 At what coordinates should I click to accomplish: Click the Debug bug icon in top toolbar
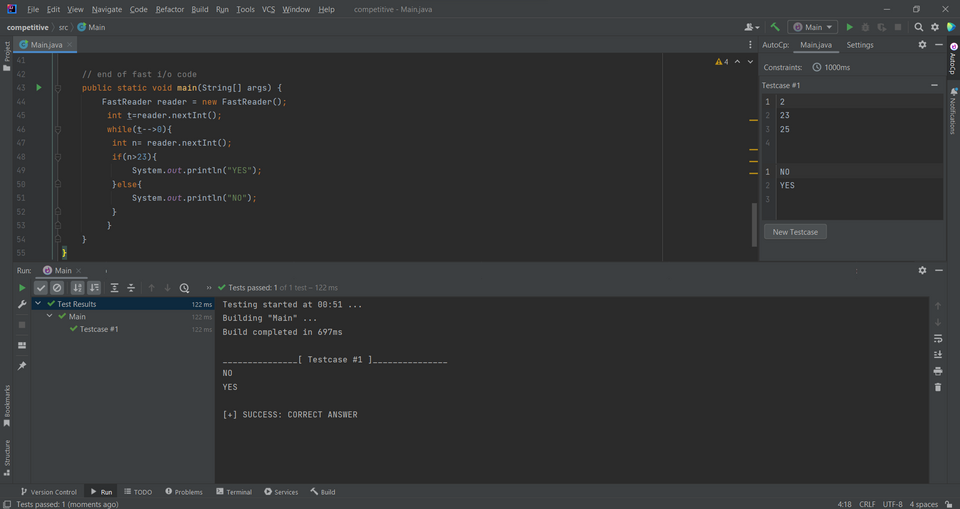866,27
